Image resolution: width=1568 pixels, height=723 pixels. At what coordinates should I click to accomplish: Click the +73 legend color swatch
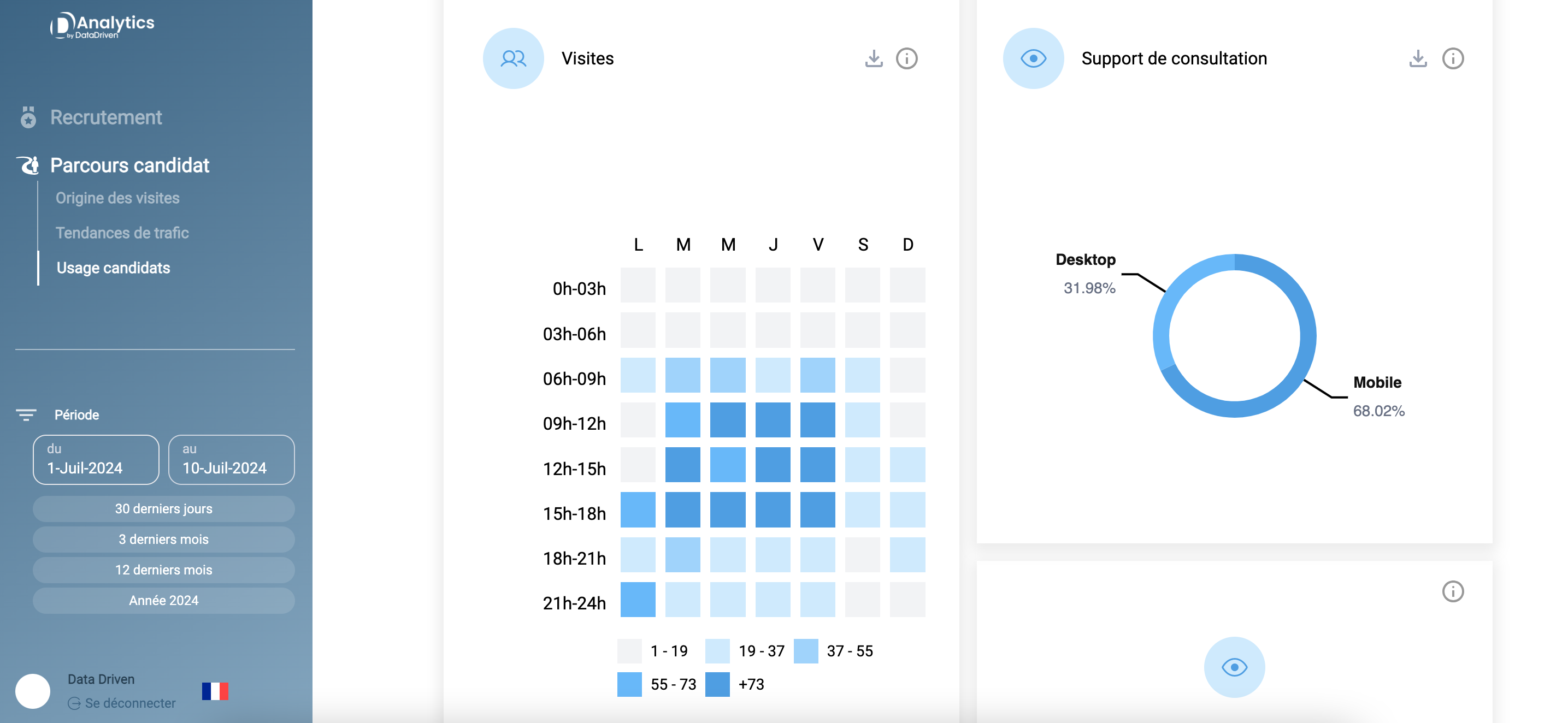click(x=717, y=684)
